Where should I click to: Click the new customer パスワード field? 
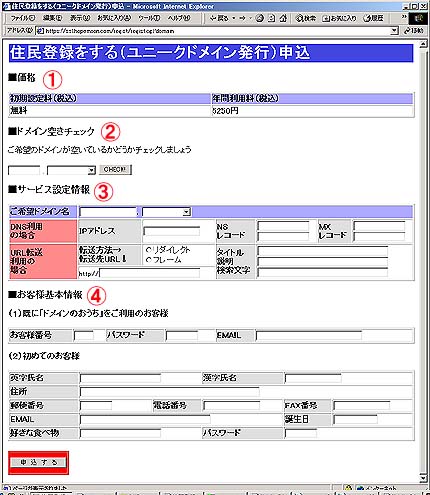[301, 433]
